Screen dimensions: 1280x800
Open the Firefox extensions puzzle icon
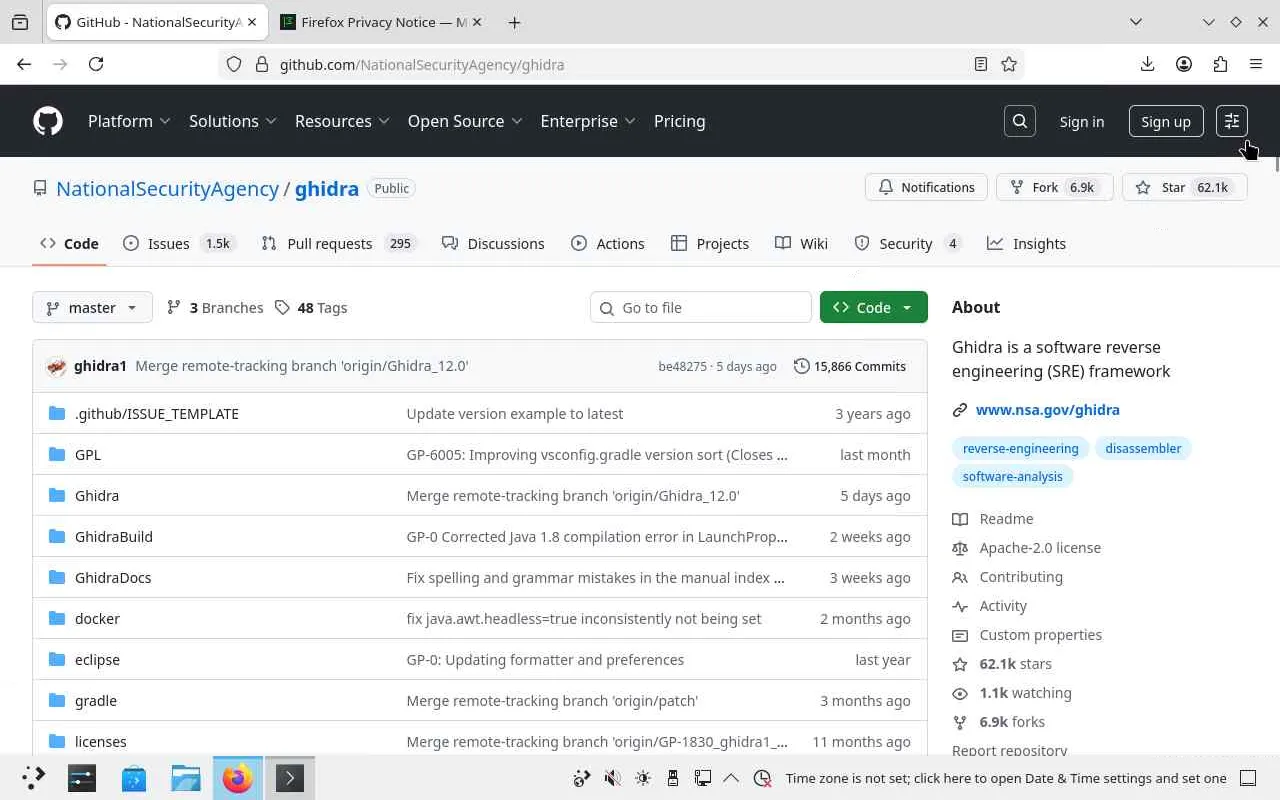click(x=1220, y=64)
